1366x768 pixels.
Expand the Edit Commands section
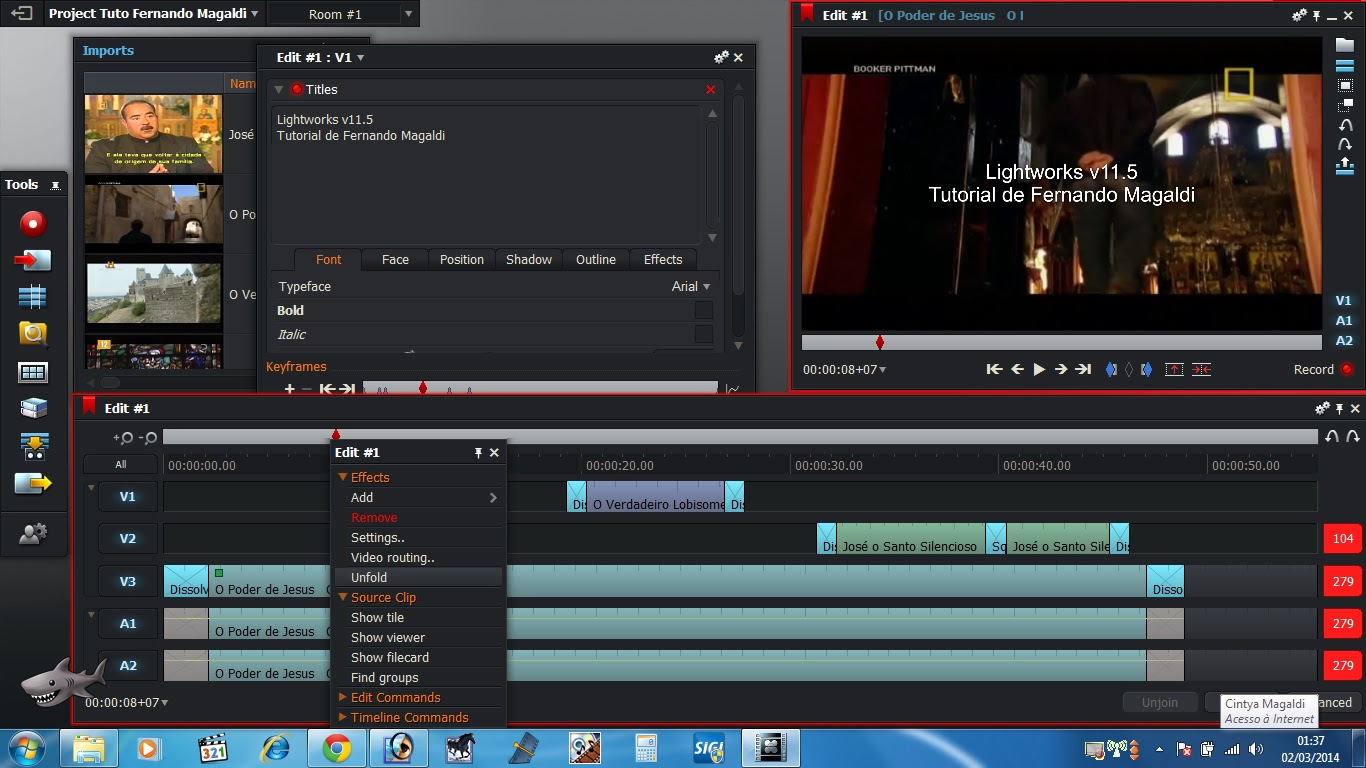(x=343, y=697)
